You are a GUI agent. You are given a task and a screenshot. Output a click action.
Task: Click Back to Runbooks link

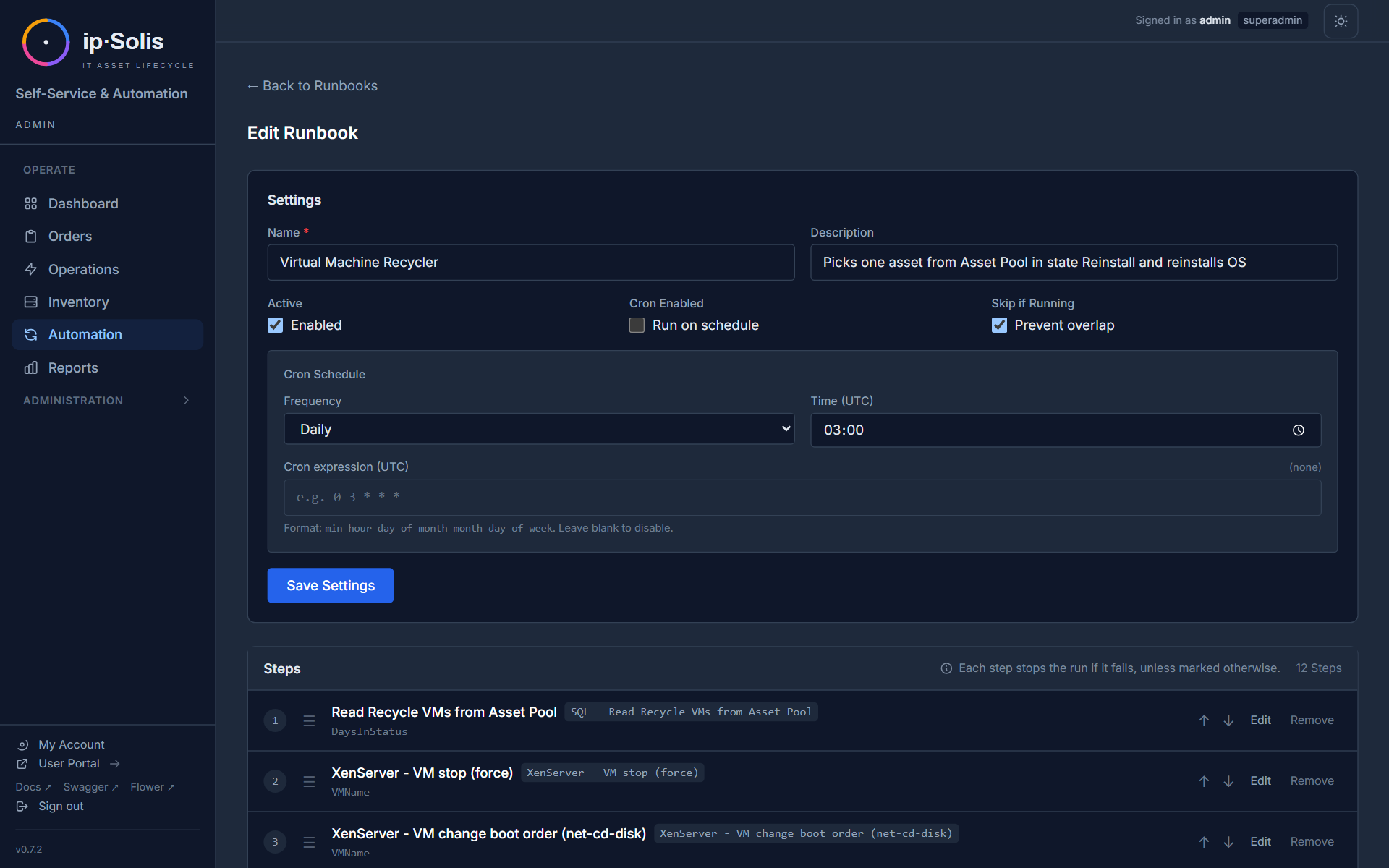tap(313, 86)
